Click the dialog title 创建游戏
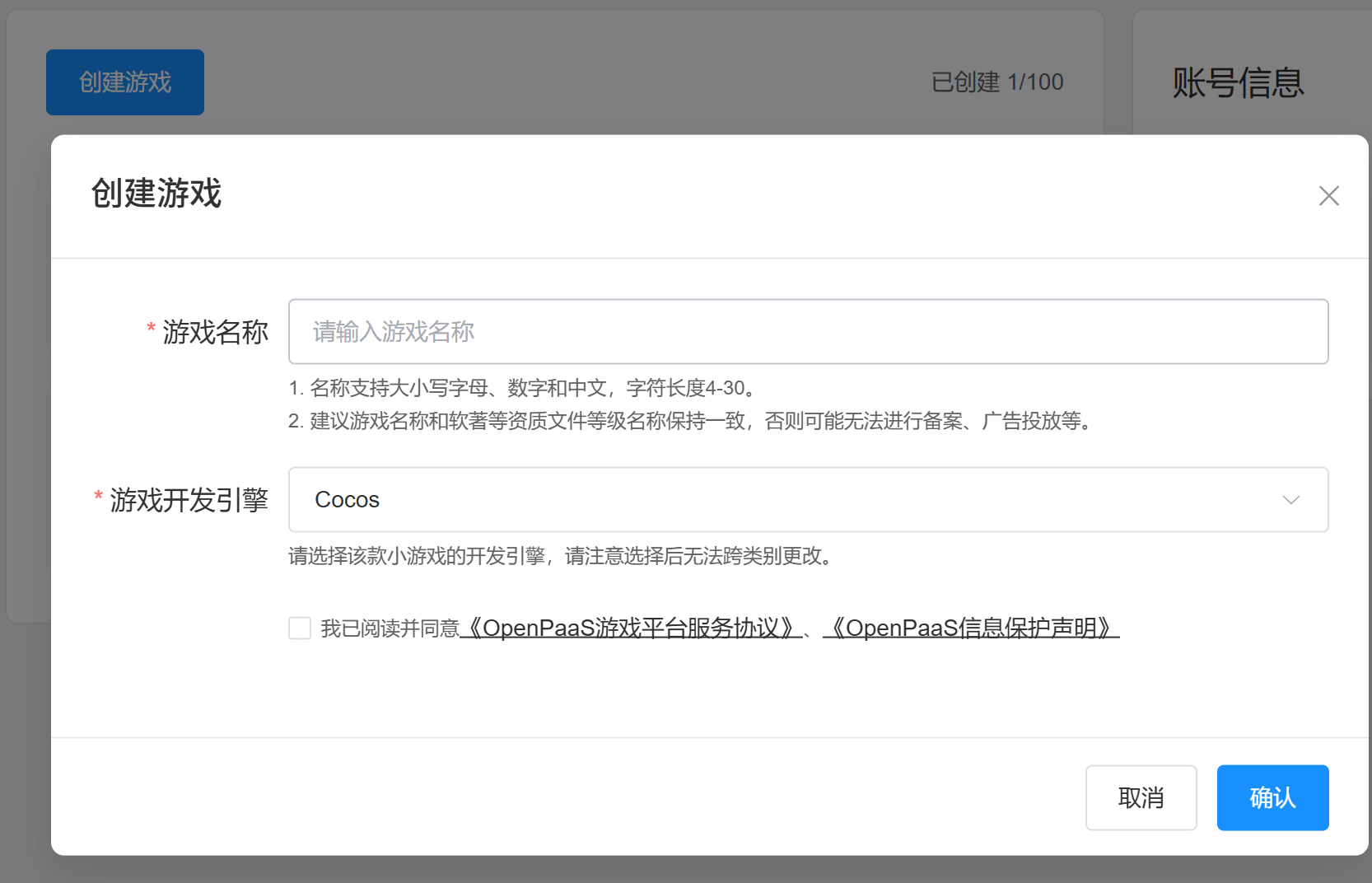The height and width of the screenshot is (883, 1372). (x=156, y=194)
